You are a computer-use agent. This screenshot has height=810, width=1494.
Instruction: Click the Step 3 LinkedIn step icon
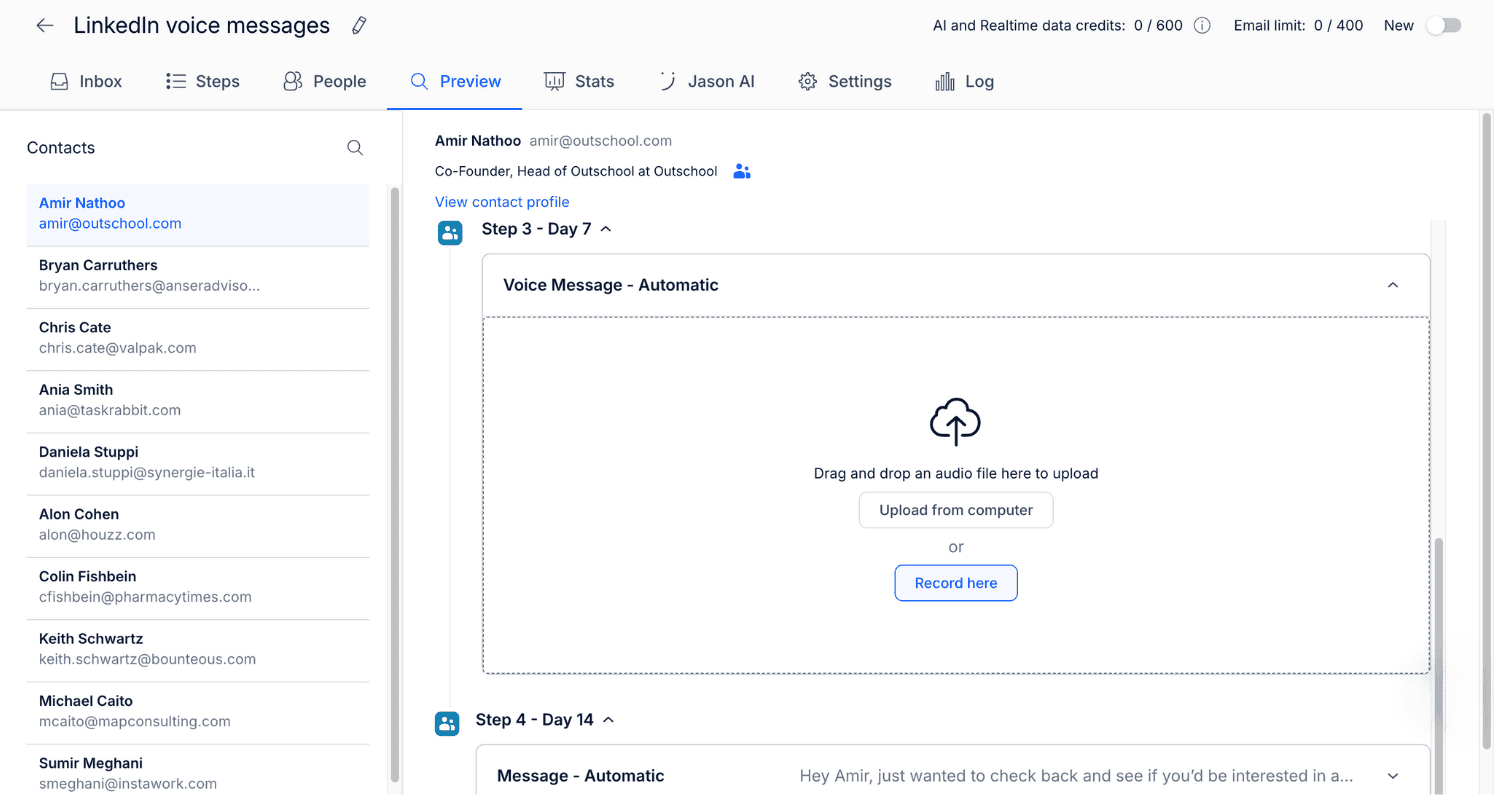(x=450, y=233)
